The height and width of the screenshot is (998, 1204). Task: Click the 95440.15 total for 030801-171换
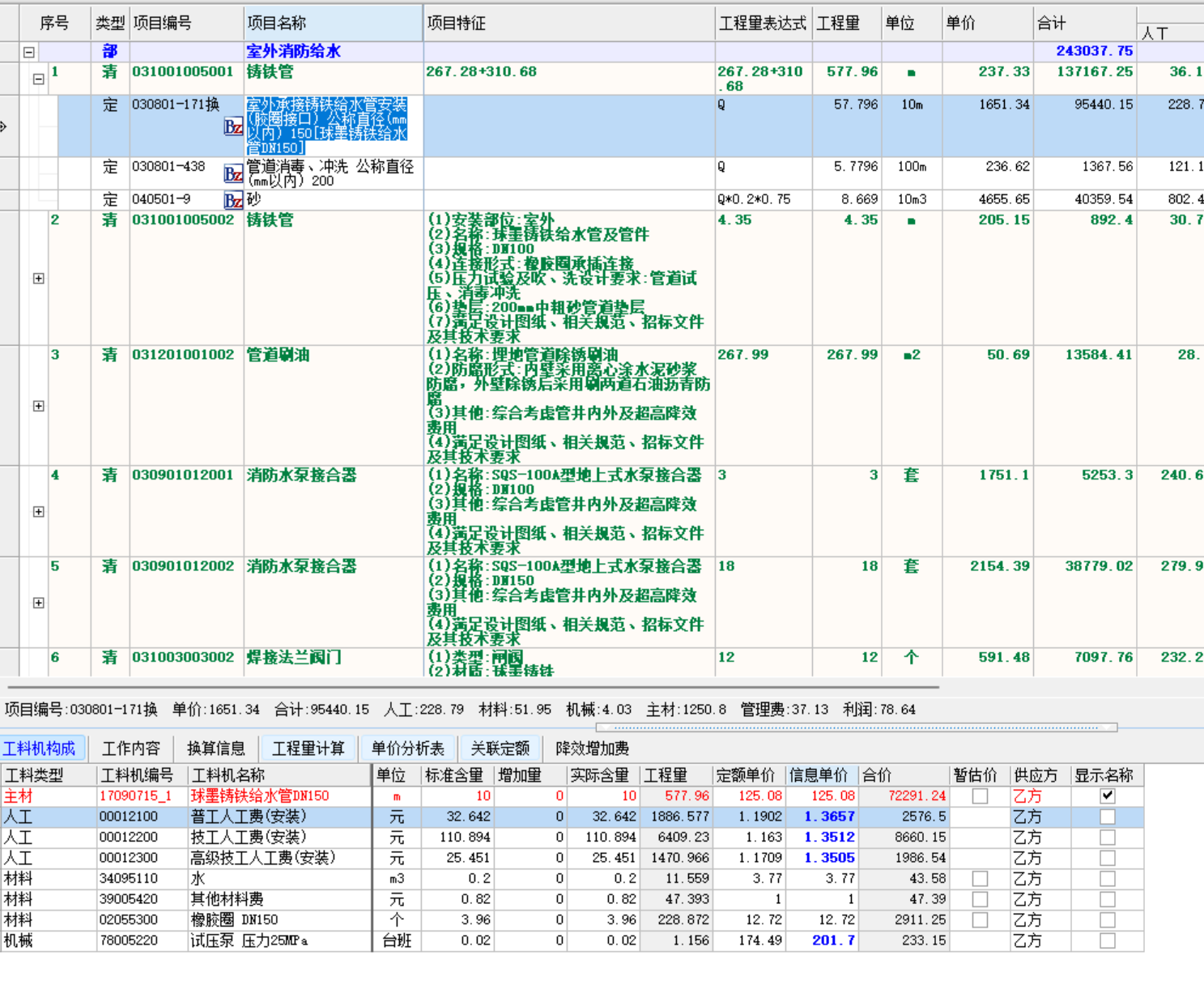(x=1104, y=104)
